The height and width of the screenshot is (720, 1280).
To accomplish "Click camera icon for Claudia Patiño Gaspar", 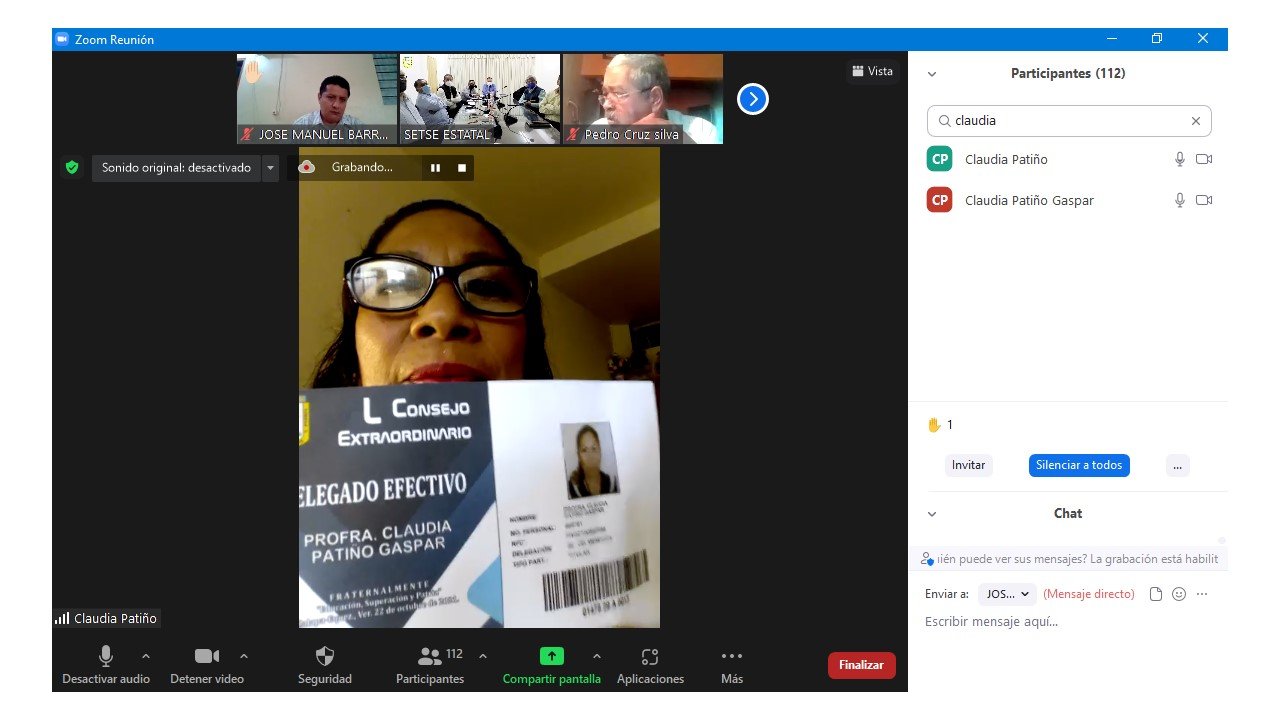I will pos(1204,200).
